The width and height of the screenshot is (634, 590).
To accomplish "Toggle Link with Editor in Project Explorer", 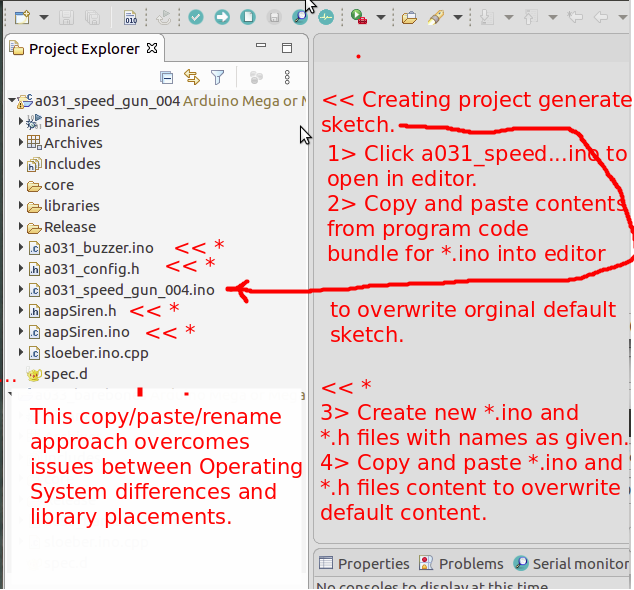I will [x=192, y=77].
